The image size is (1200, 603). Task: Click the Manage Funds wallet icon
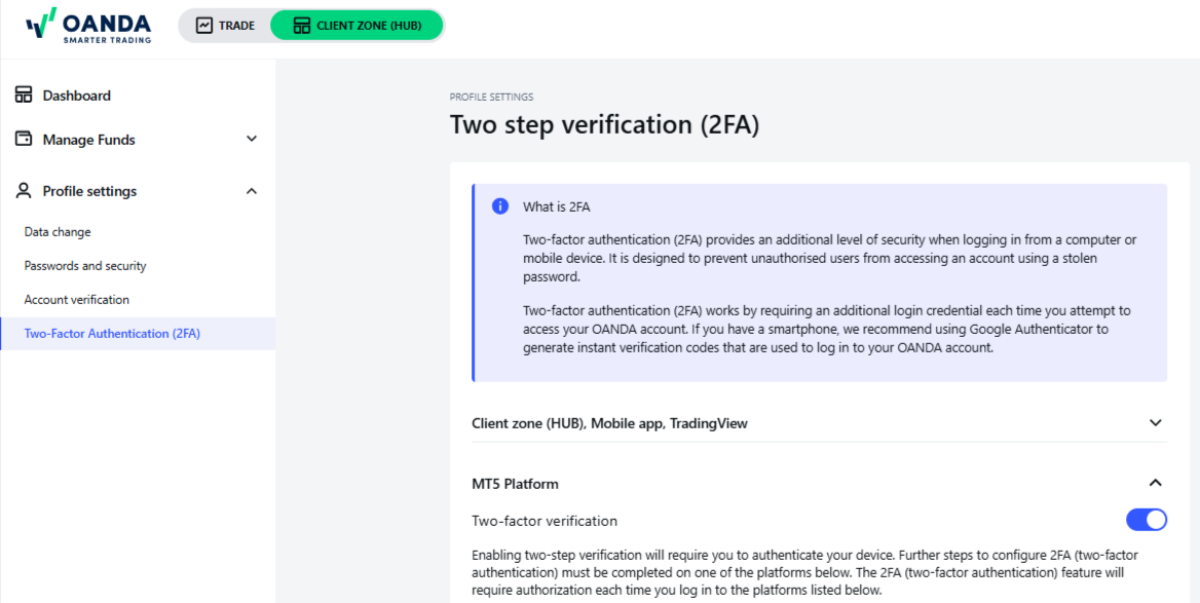23,139
